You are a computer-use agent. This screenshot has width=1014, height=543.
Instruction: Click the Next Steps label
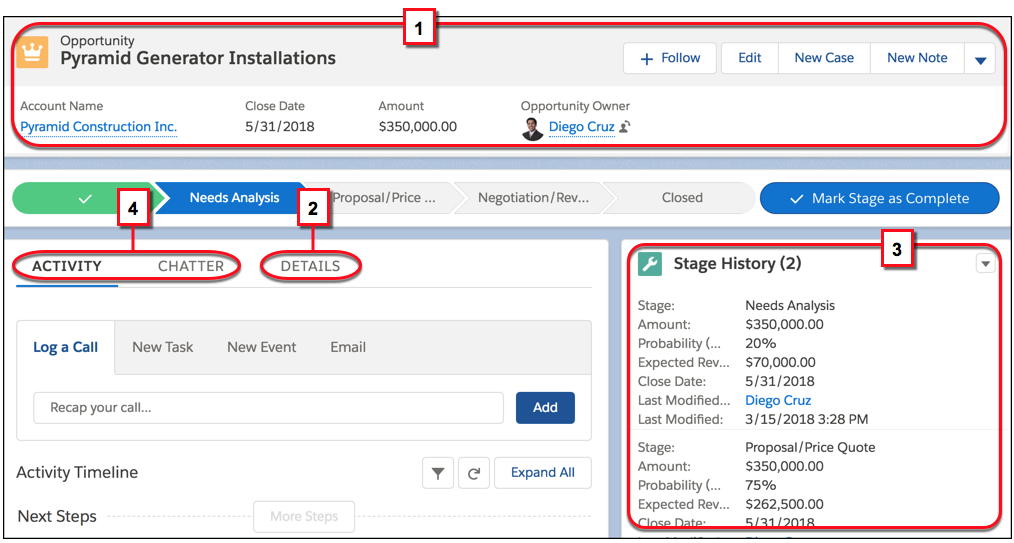(57, 516)
